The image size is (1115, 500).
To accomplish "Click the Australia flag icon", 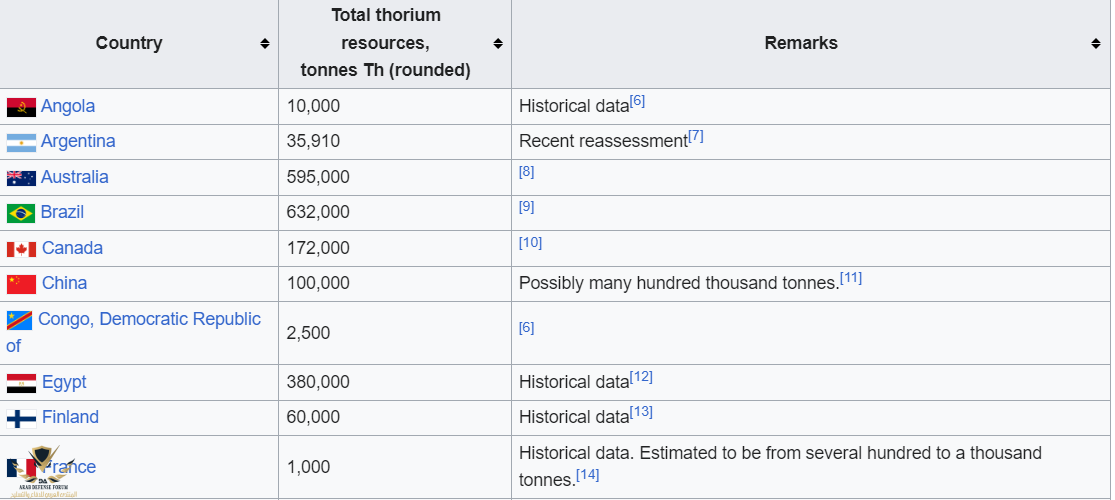I will coord(21,178).
